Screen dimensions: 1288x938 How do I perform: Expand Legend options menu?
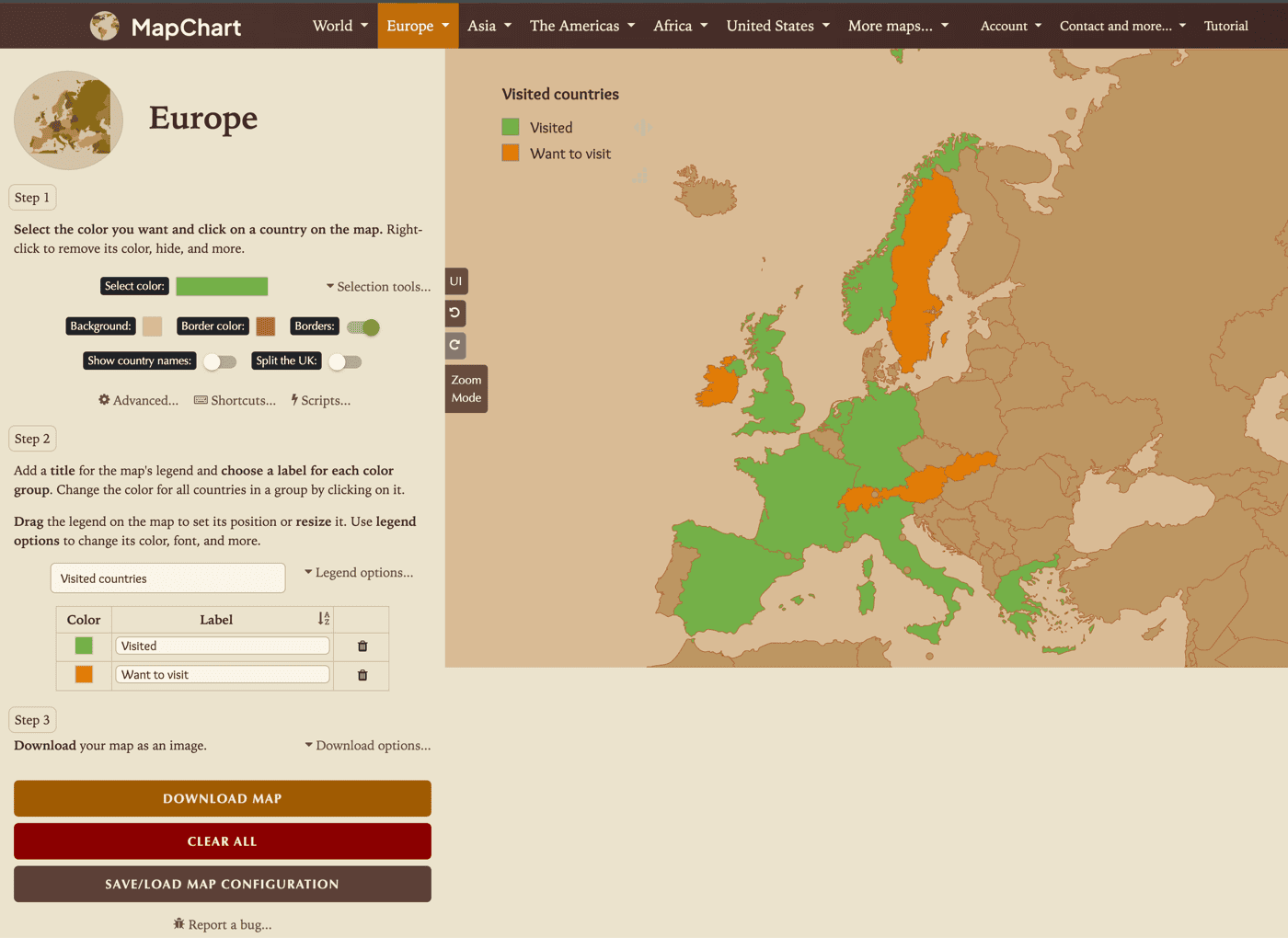coord(359,573)
